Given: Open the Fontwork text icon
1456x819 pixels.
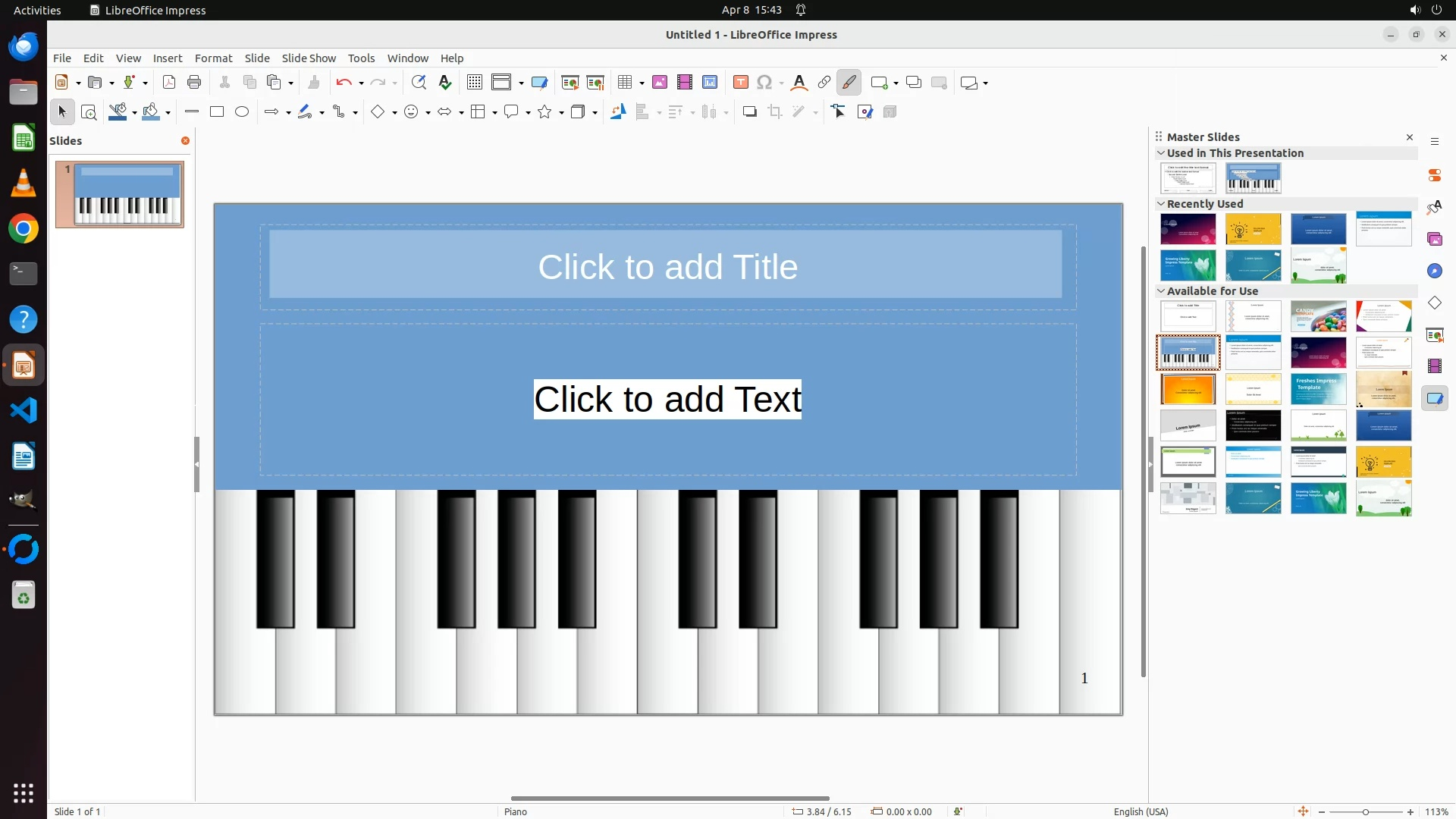Looking at the screenshot, I should pos(799,83).
